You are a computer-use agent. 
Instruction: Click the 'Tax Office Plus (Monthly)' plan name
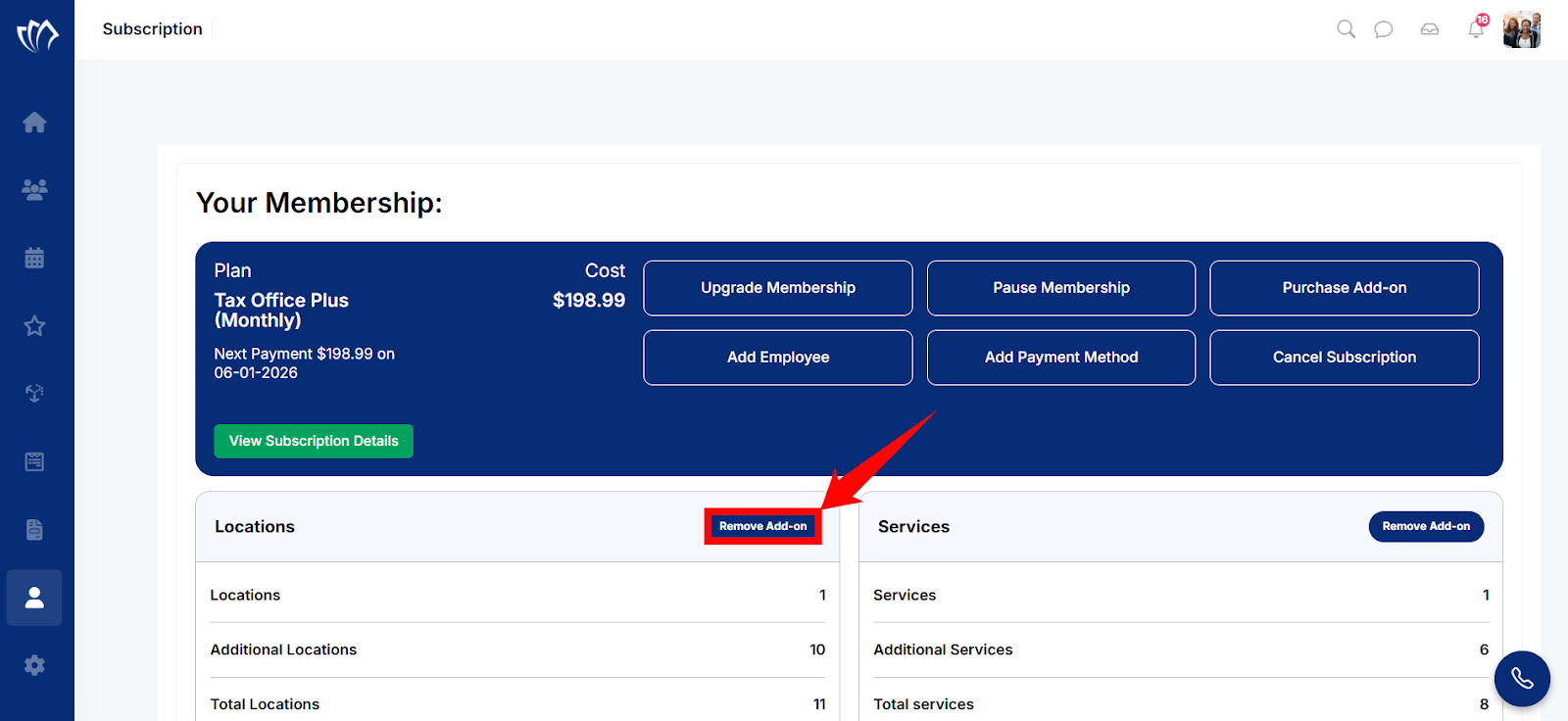[x=281, y=311]
